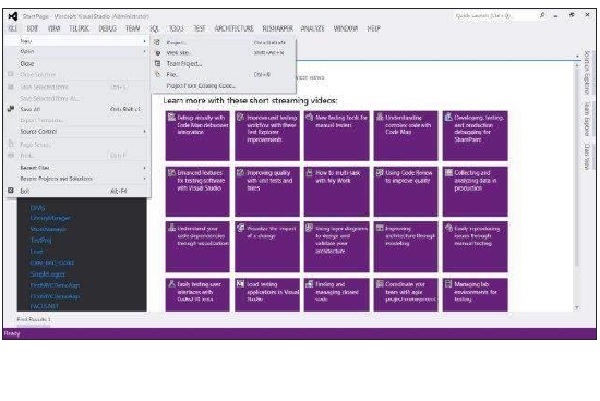Open the HELP menu

[374, 29]
